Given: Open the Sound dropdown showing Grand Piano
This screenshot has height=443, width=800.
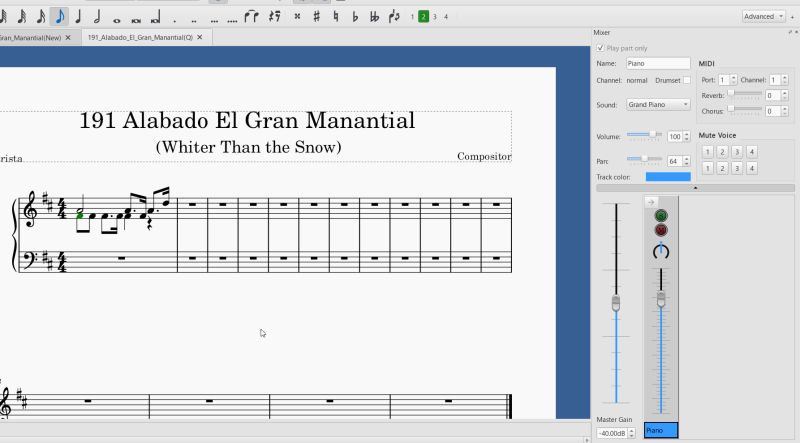Looking at the screenshot, I should click(658, 105).
